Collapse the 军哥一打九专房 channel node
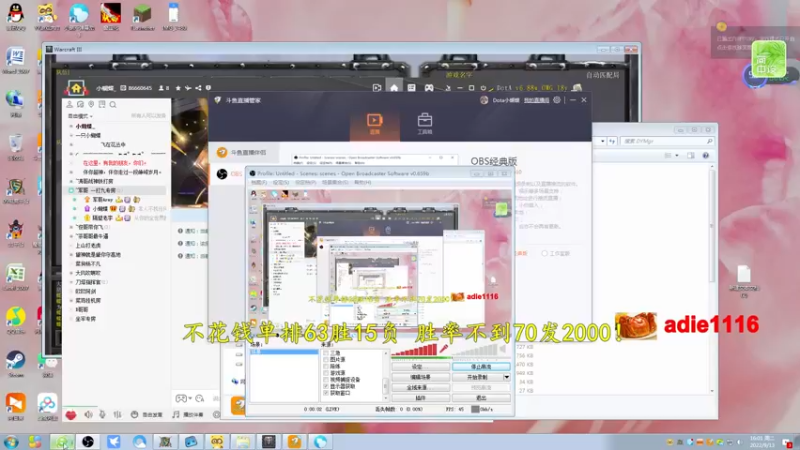This screenshot has width=800, height=450. pyautogui.click(x=71, y=190)
